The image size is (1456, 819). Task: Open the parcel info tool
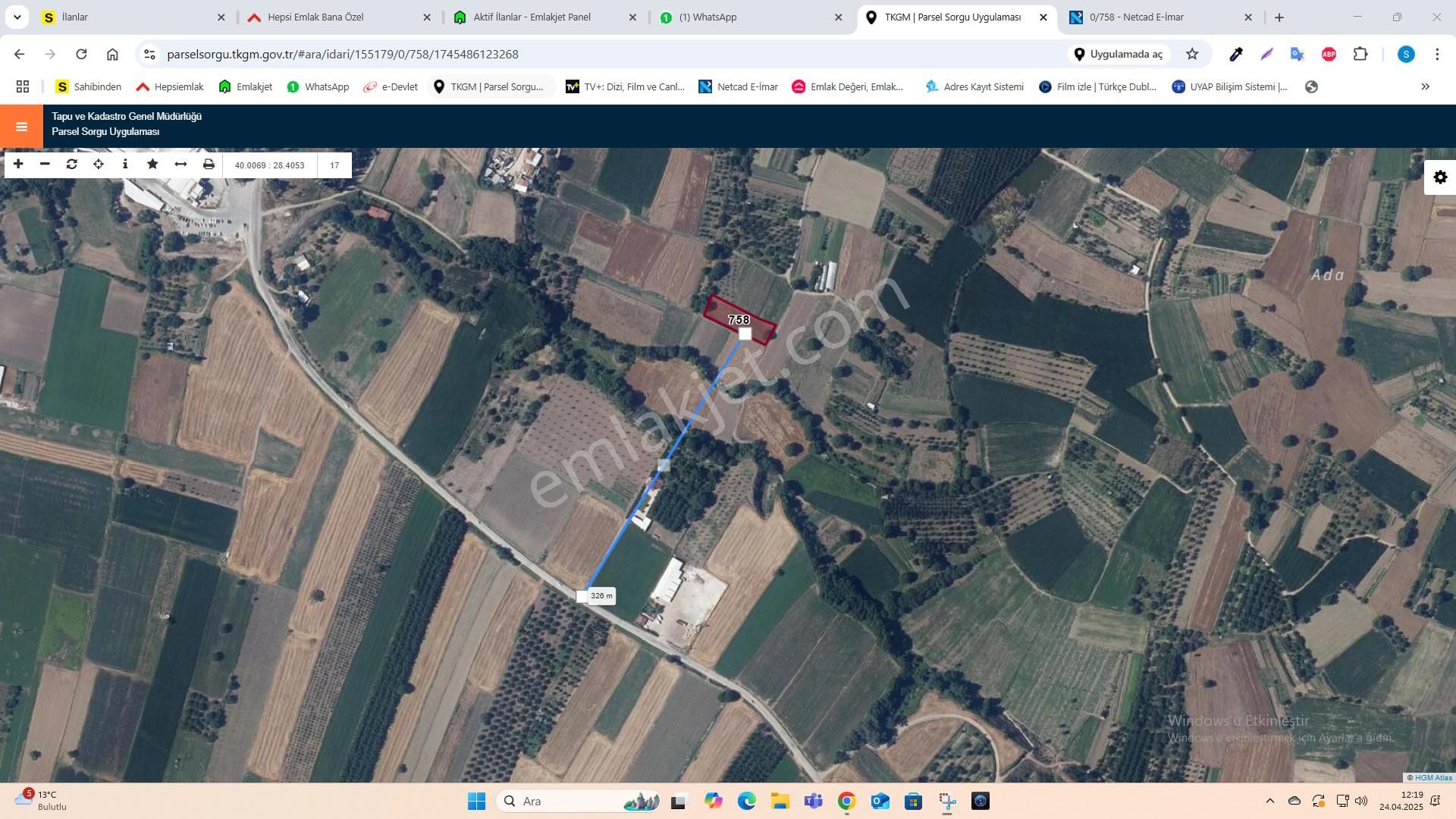125,165
